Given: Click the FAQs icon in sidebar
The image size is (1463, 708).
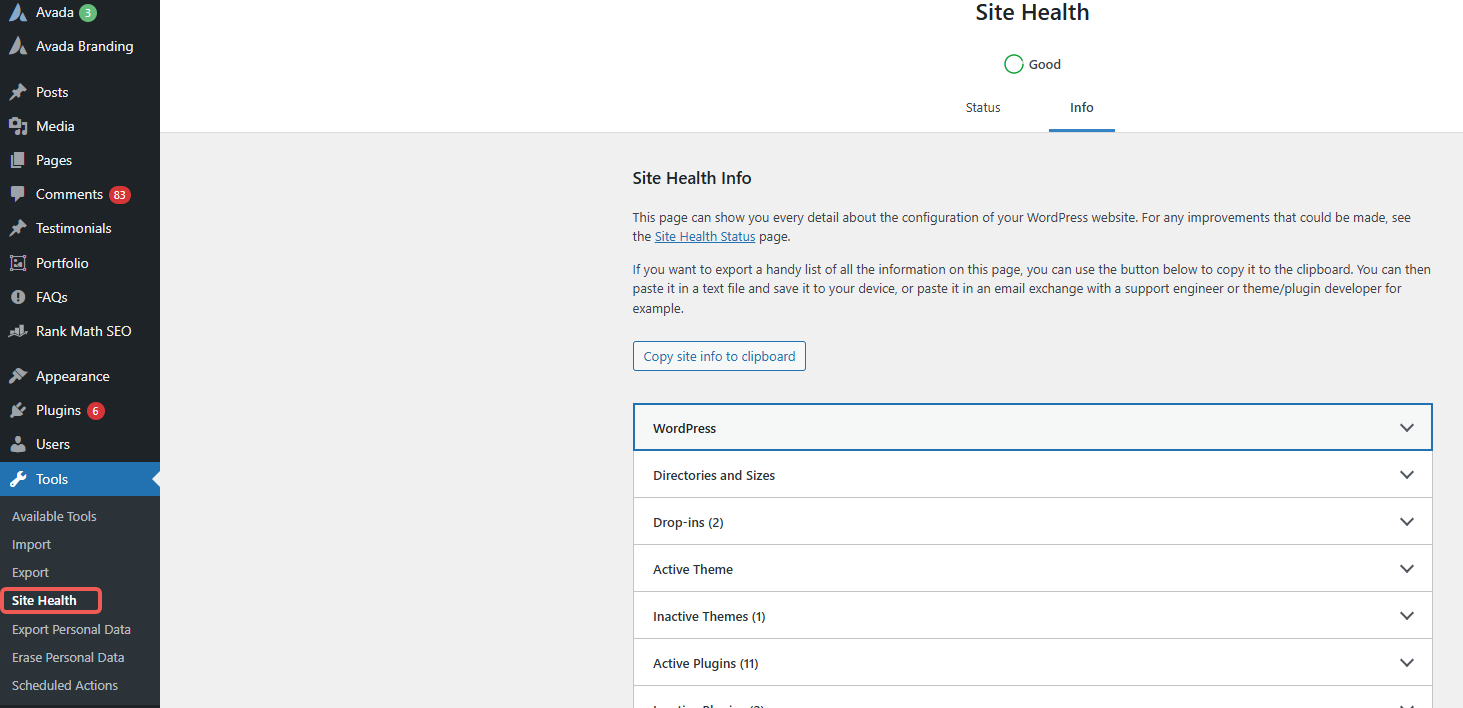Looking at the screenshot, I should [x=18, y=297].
